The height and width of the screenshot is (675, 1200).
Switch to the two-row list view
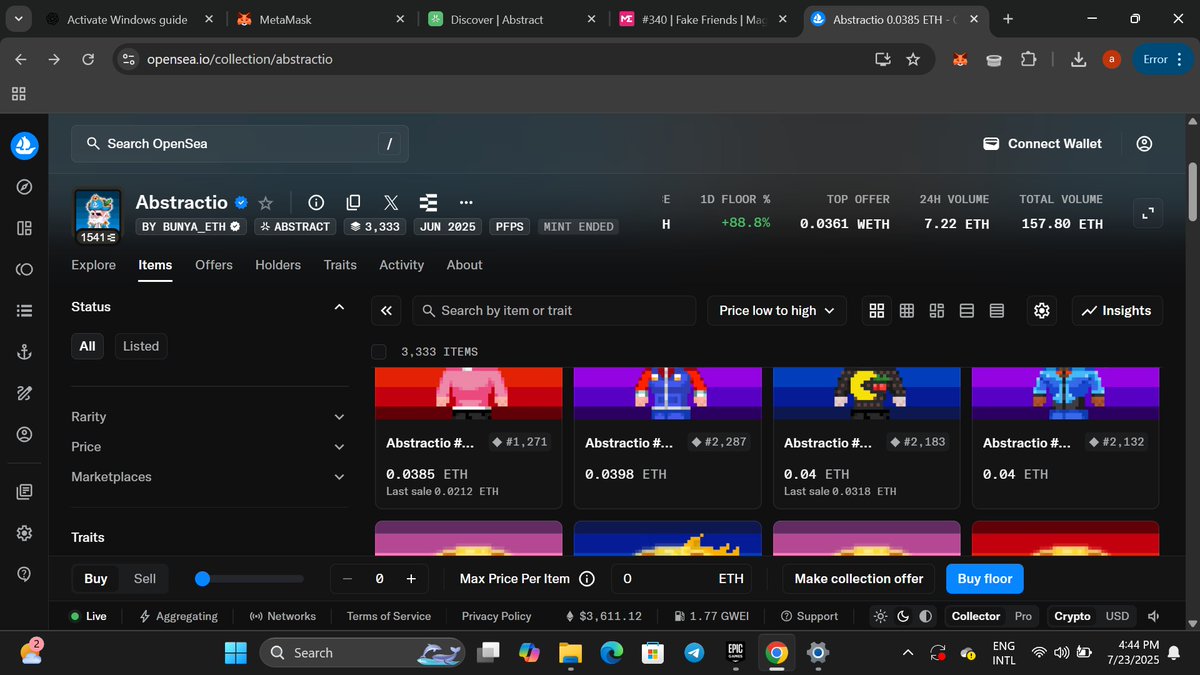point(967,311)
